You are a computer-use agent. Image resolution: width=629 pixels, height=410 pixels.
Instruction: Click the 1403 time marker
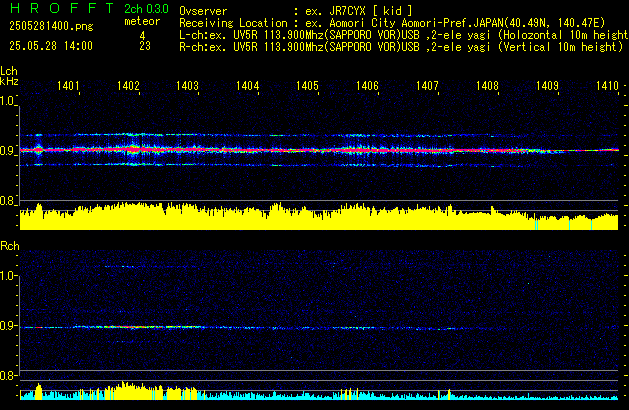(187, 86)
